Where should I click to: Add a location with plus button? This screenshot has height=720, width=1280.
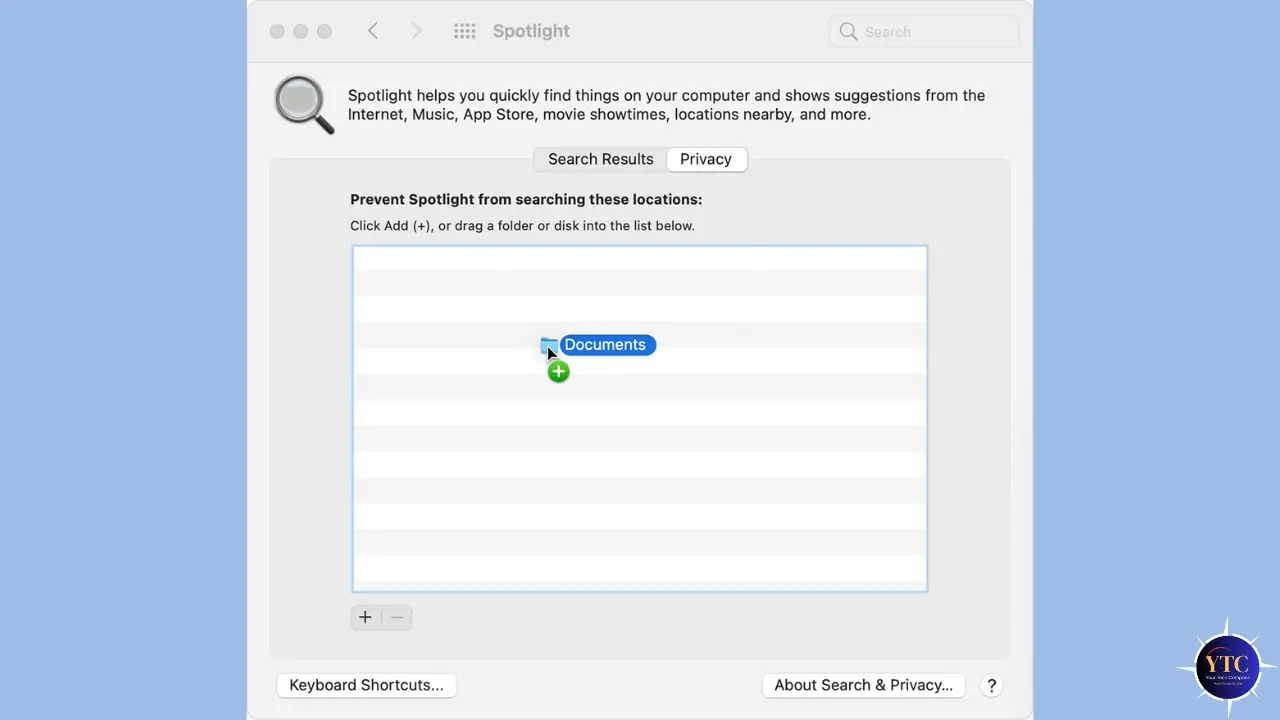[365, 617]
